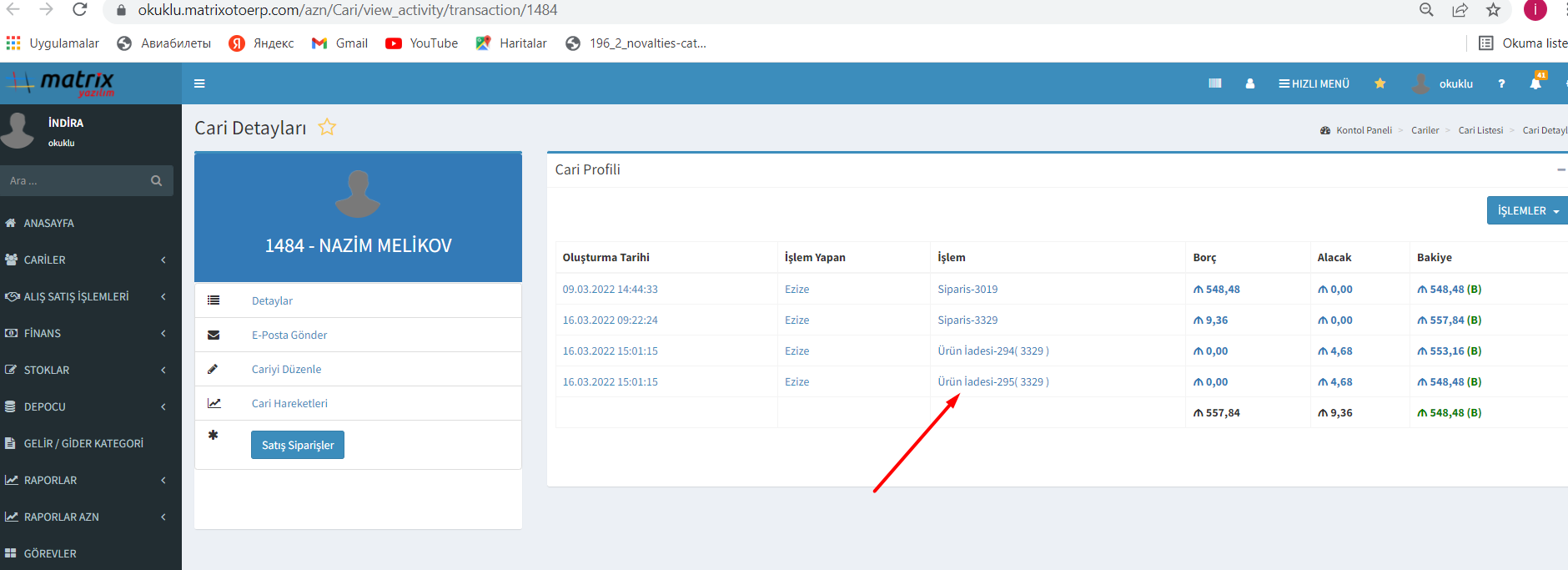Open the Siparis-3019 transaction link
Image resolution: width=1568 pixels, height=570 pixels.
pyautogui.click(x=967, y=290)
